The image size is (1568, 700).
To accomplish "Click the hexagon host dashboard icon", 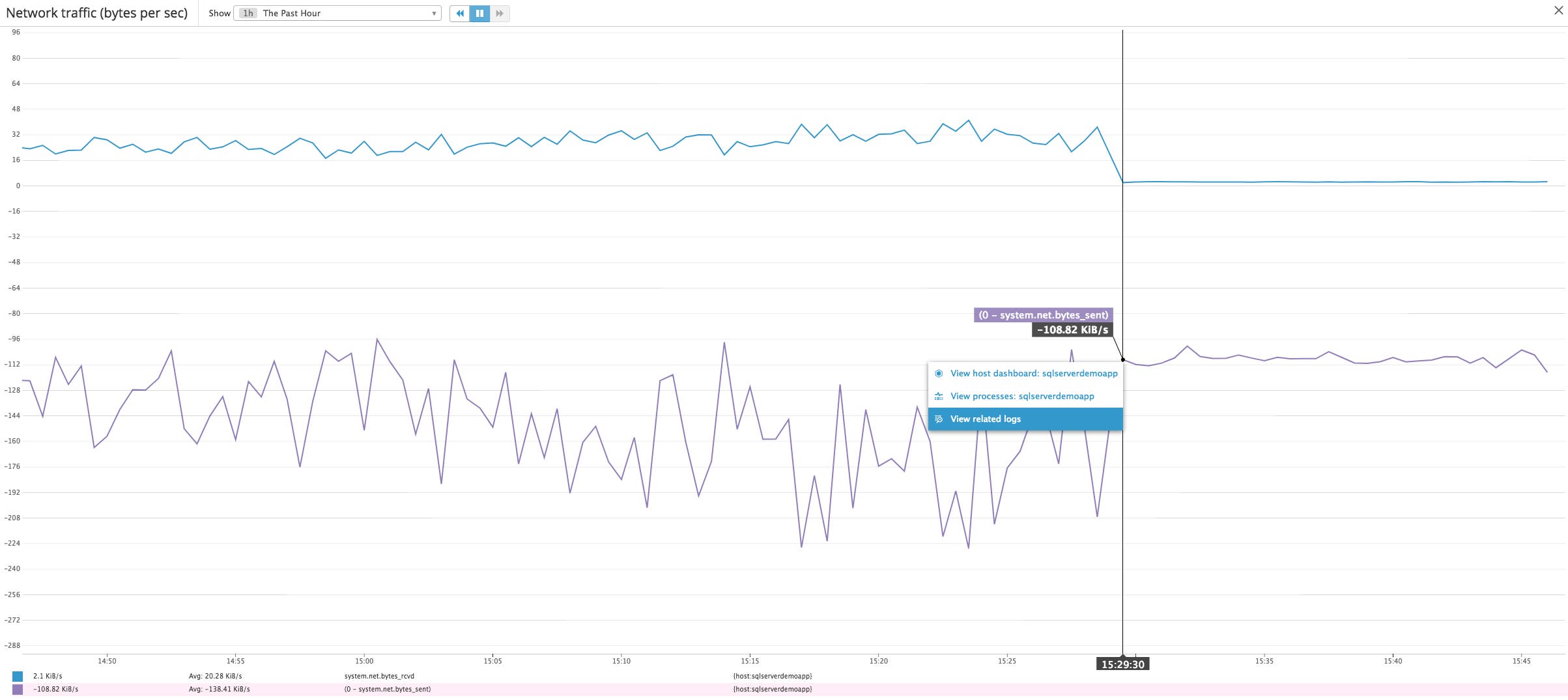I will (938, 373).
